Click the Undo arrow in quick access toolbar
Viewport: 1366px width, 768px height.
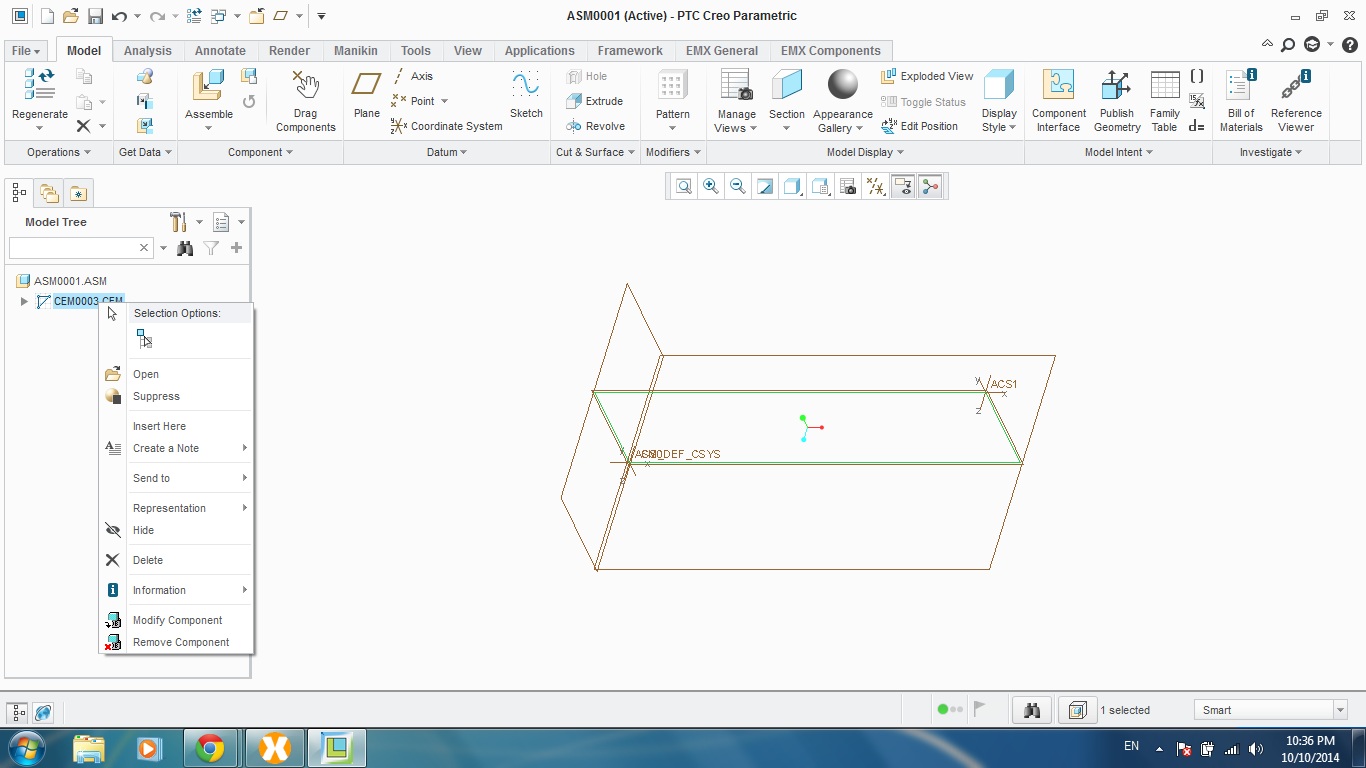tap(120, 16)
